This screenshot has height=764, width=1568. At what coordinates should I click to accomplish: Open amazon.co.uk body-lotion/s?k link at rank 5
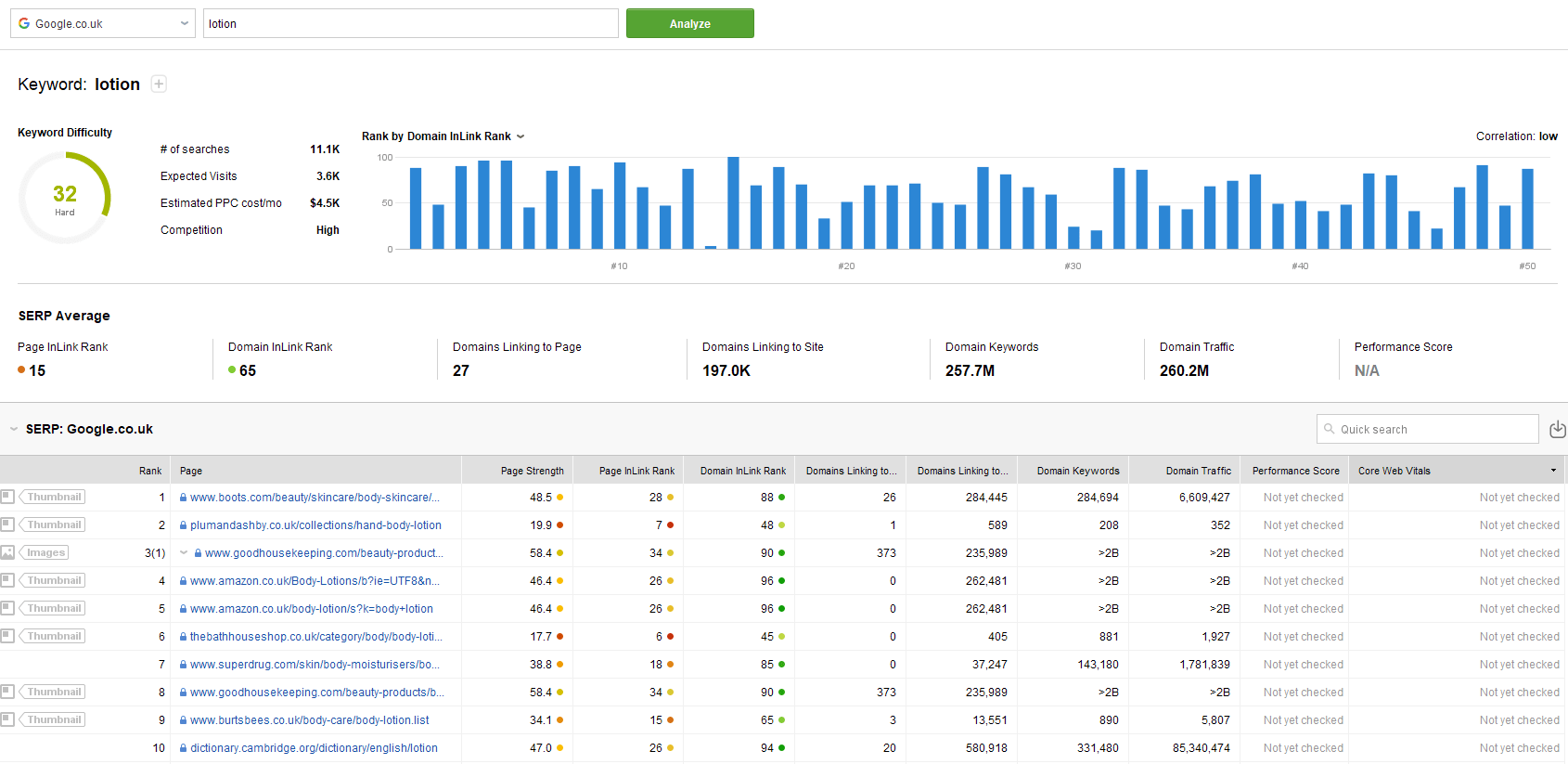(x=312, y=609)
